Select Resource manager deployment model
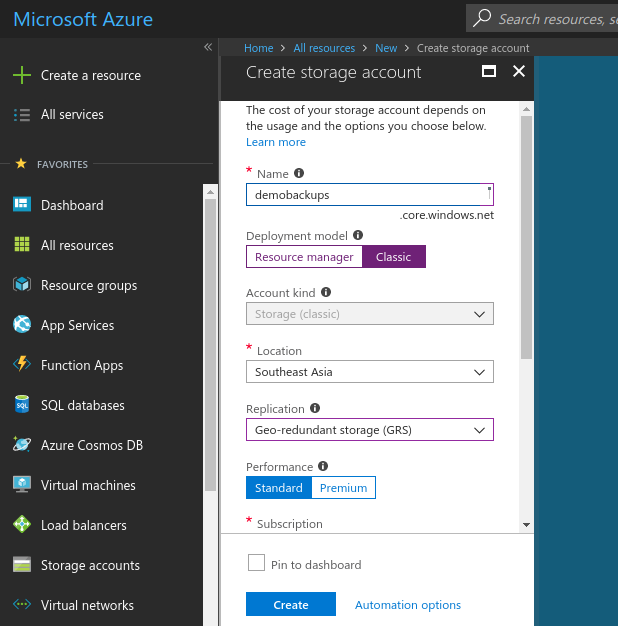 coord(304,257)
